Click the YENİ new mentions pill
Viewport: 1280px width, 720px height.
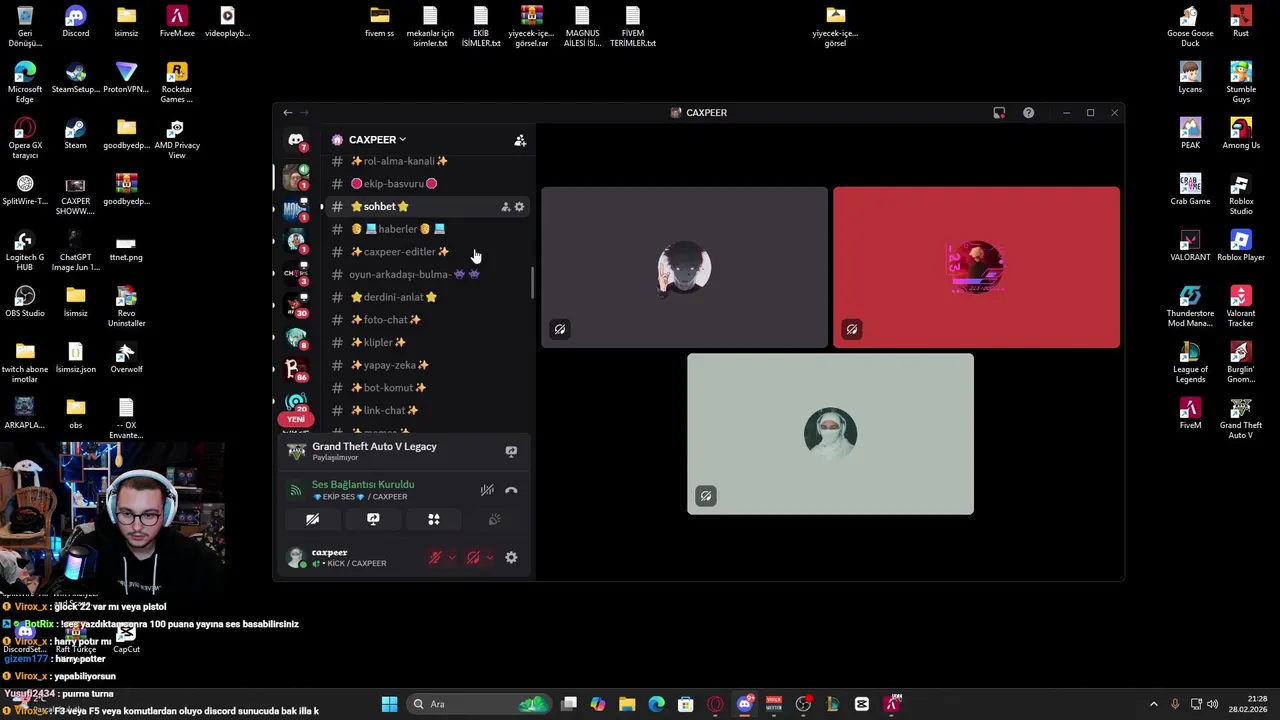296,420
